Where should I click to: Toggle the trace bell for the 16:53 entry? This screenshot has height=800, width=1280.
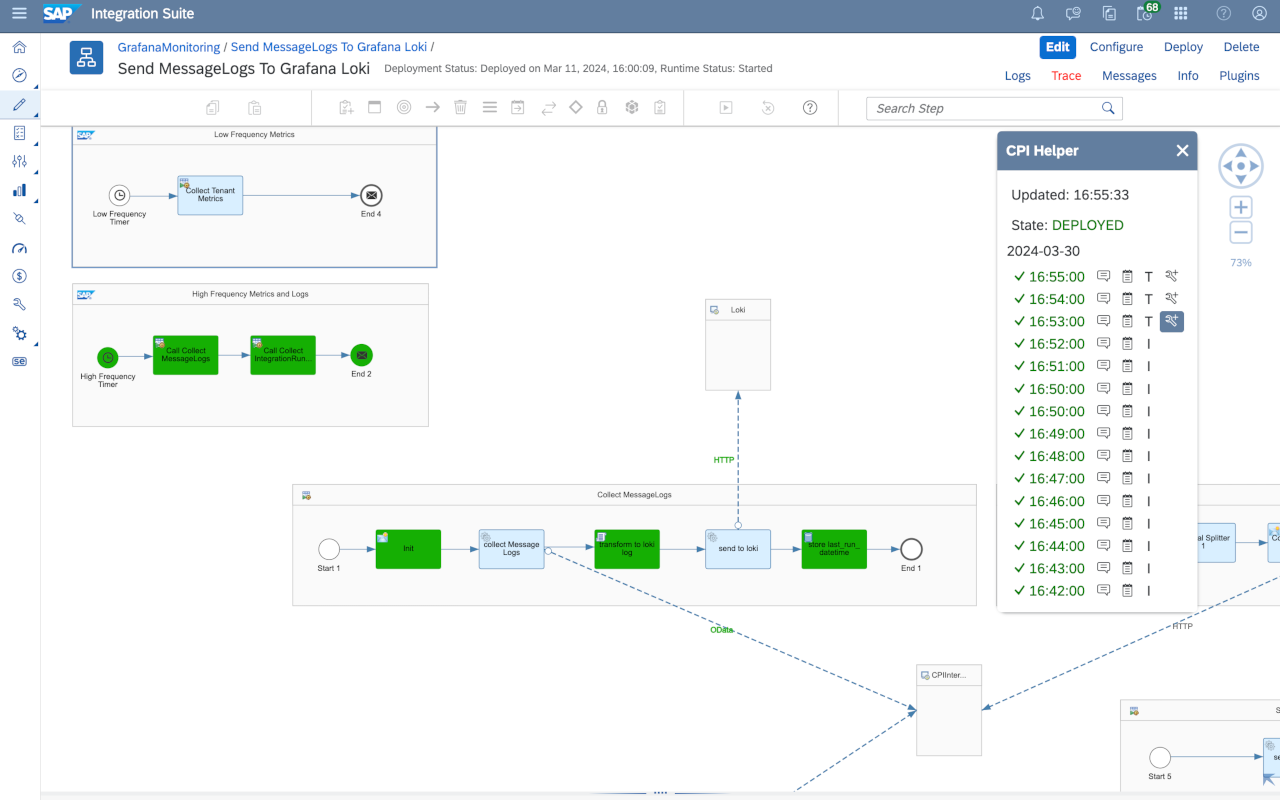click(x=1172, y=321)
